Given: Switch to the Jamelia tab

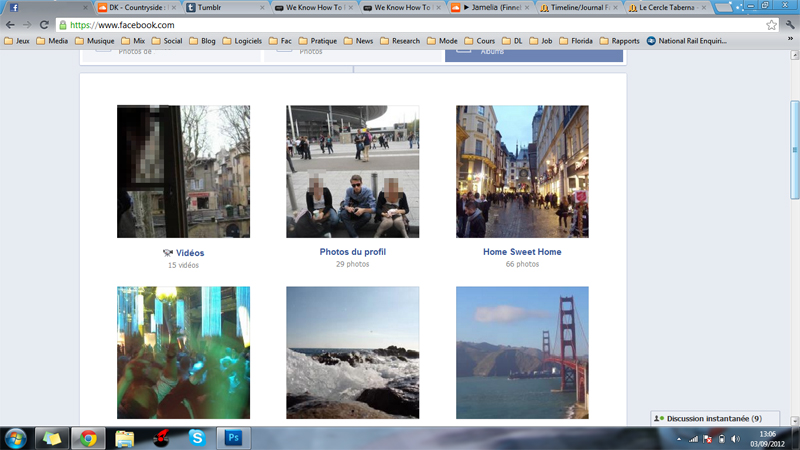Looking at the screenshot, I should coord(490,8).
